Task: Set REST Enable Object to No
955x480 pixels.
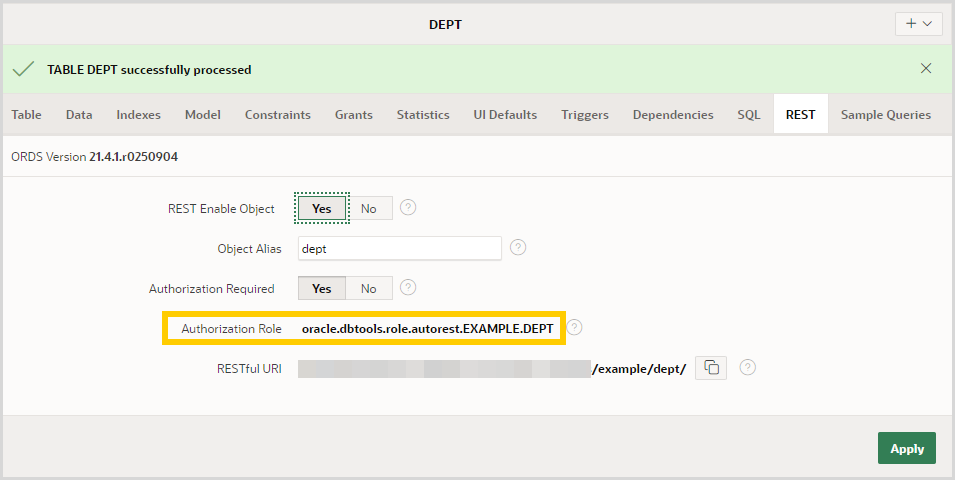Action: pos(368,208)
